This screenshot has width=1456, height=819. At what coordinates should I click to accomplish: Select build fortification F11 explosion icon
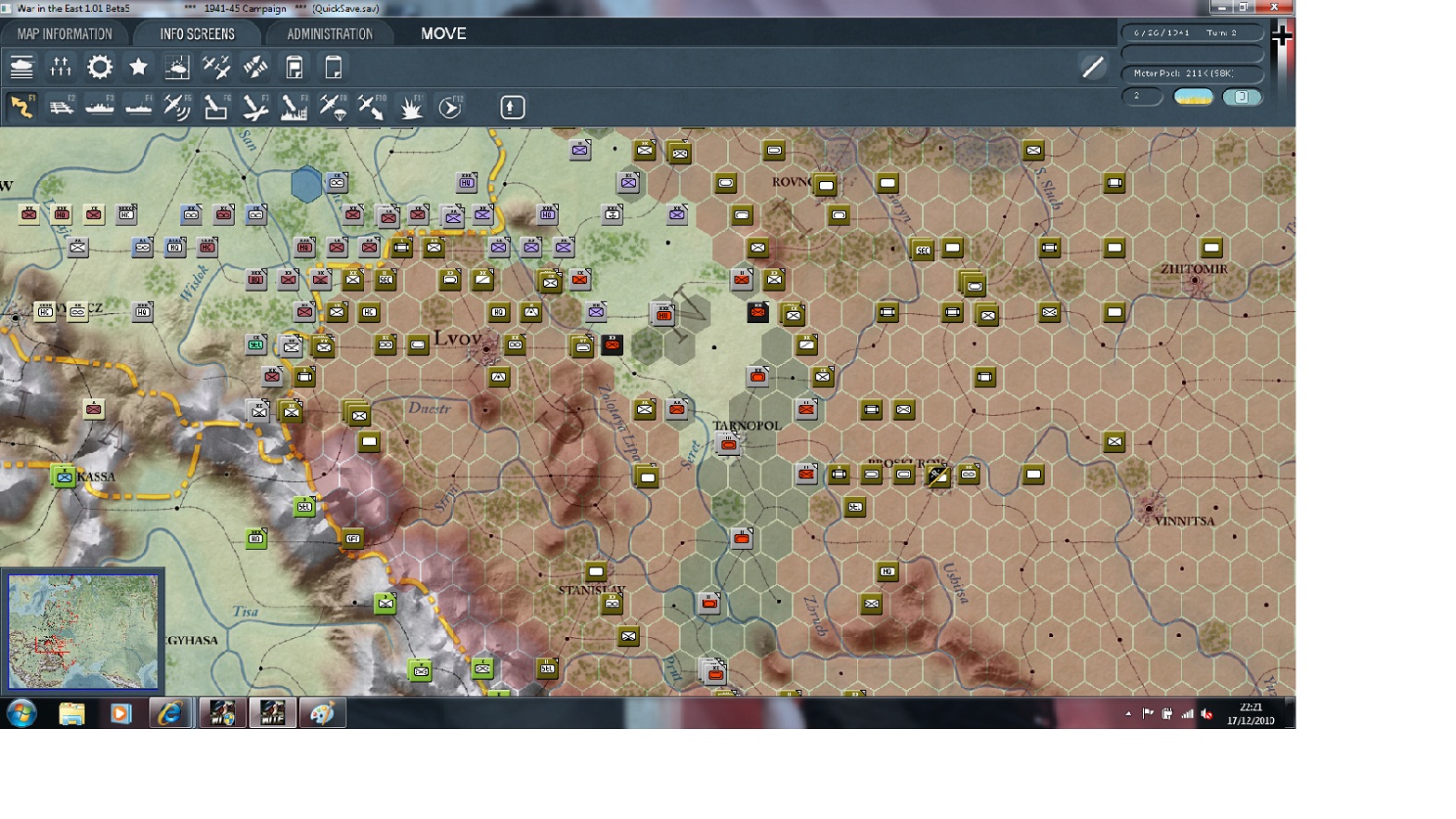coord(411,107)
